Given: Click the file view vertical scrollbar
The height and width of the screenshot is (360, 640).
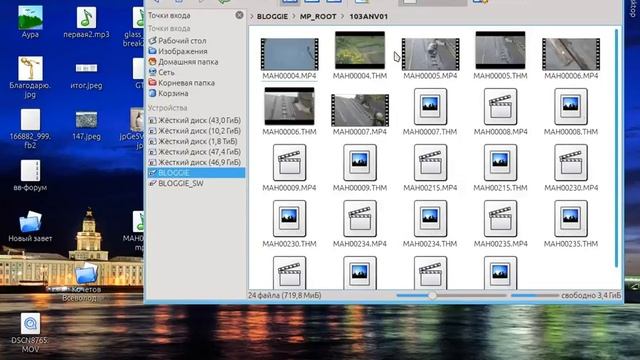Looking at the screenshot, I should (x=617, y=147).
